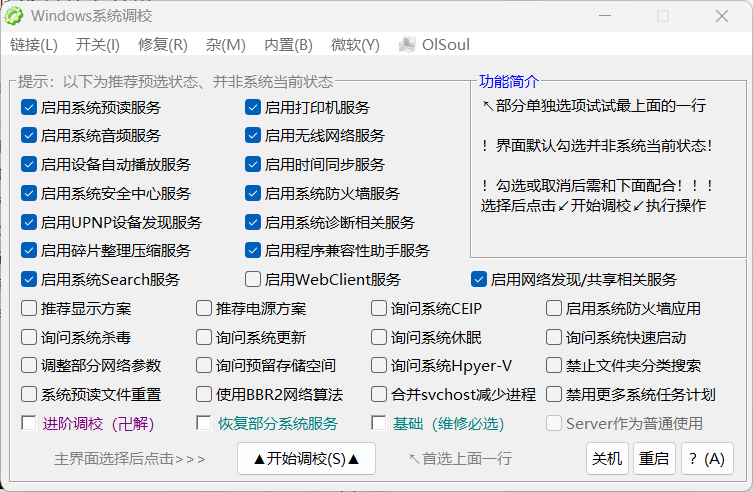This screenshot has width=753, height=492.
Task: Uncheck 启用打印机服务 checkbox
Action: (x=253, y=107)
